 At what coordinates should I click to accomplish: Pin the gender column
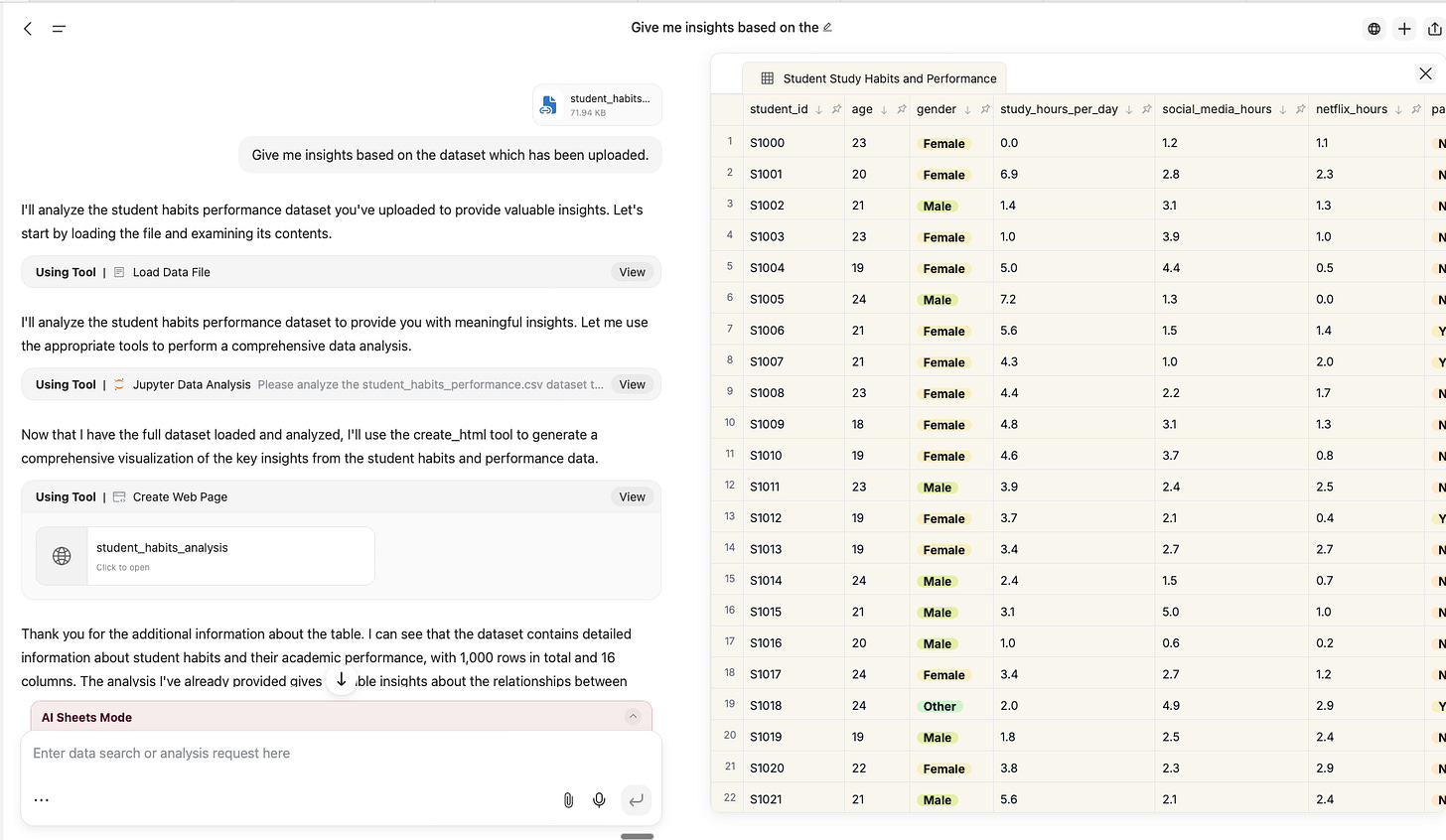pos(985,109)
